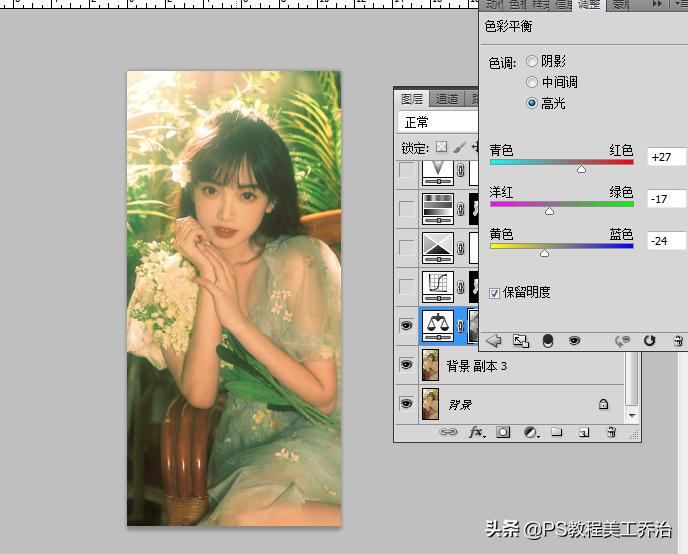This screenshot has height=554, width=688.
Task: Select the gradient map adjustment layer thumbnail
Action: pyautogui.click(x=437, y=209)
